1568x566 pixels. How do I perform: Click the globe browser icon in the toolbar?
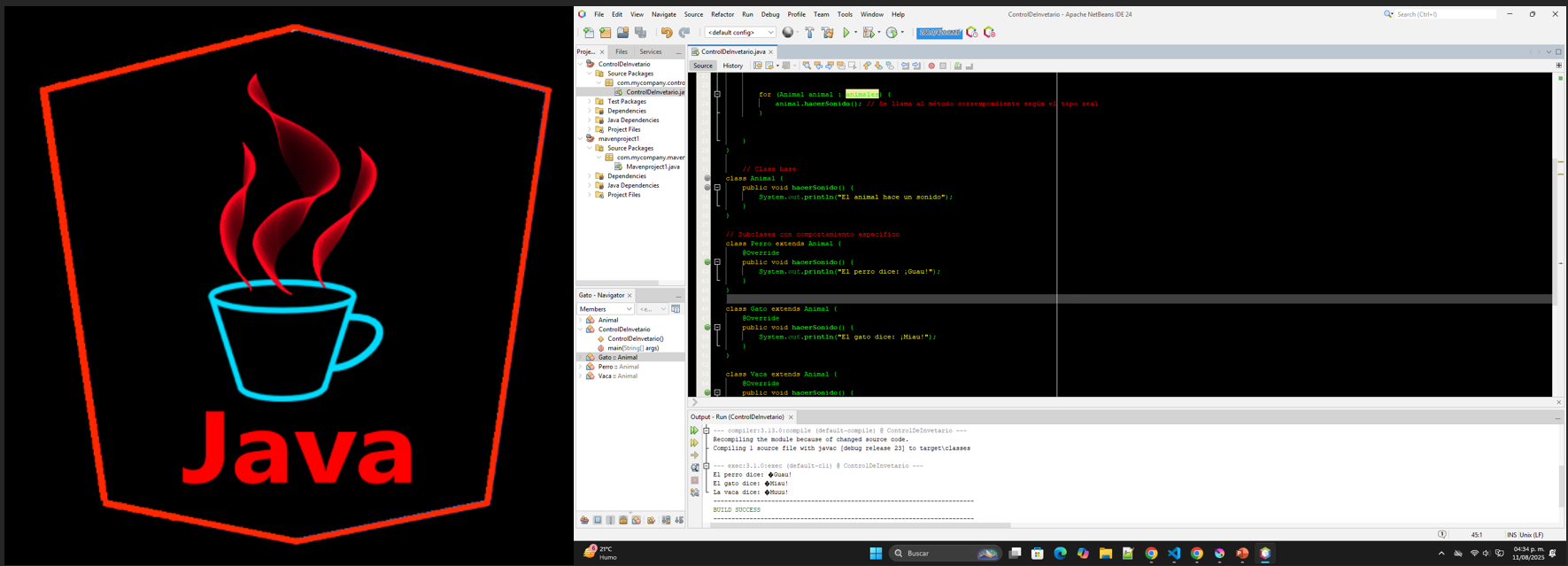pos(787,33)
